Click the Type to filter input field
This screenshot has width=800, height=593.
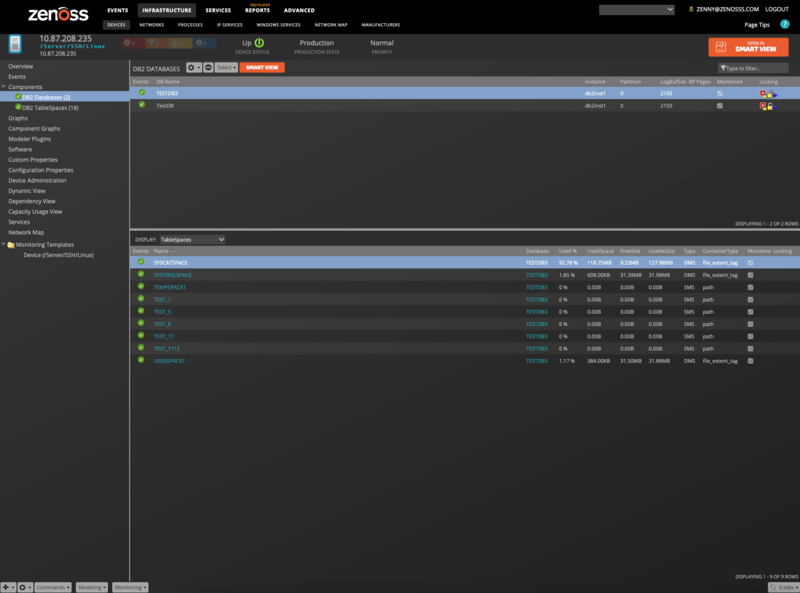pyautogui.click(x=753, y=68)
